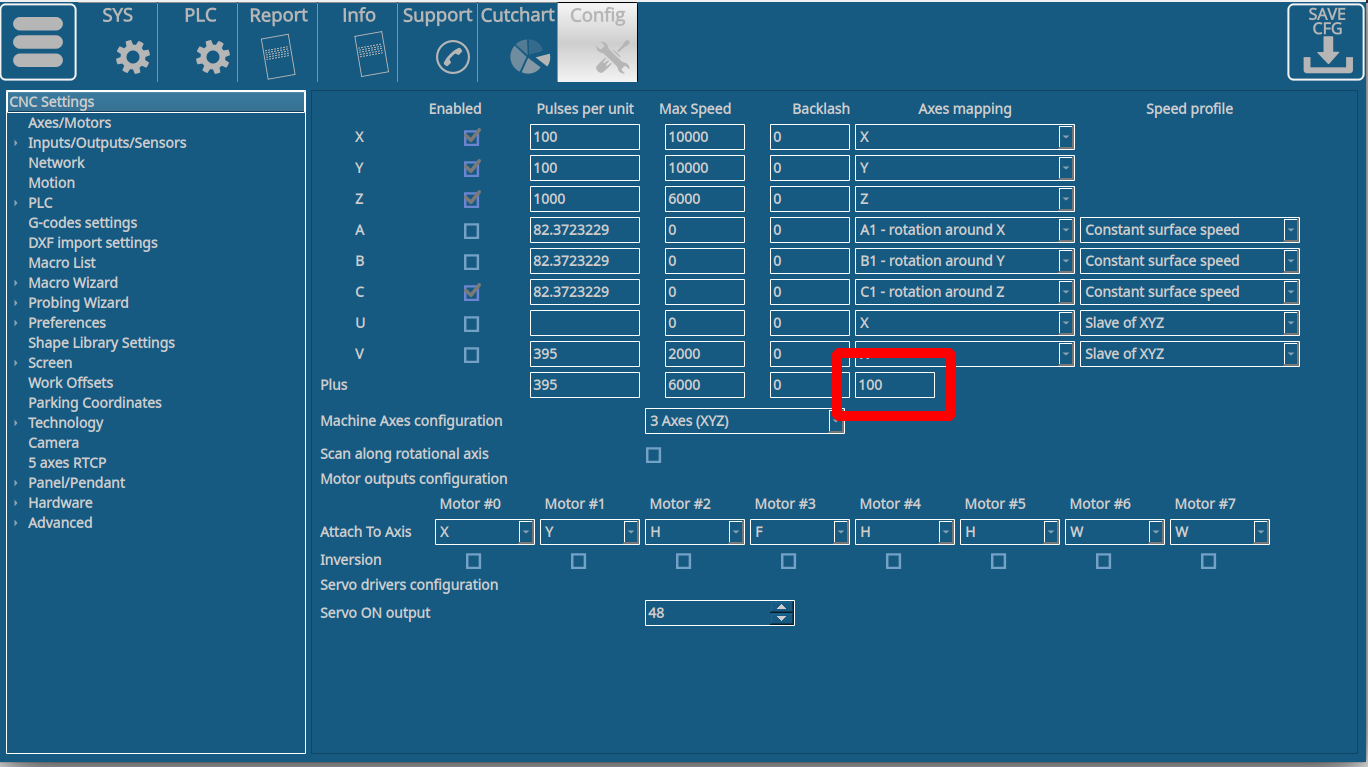Image resolution: width=1368 pixels, height=767 pixels.
Task: Open the PLC gear settings
Action: tap(211, 57)
